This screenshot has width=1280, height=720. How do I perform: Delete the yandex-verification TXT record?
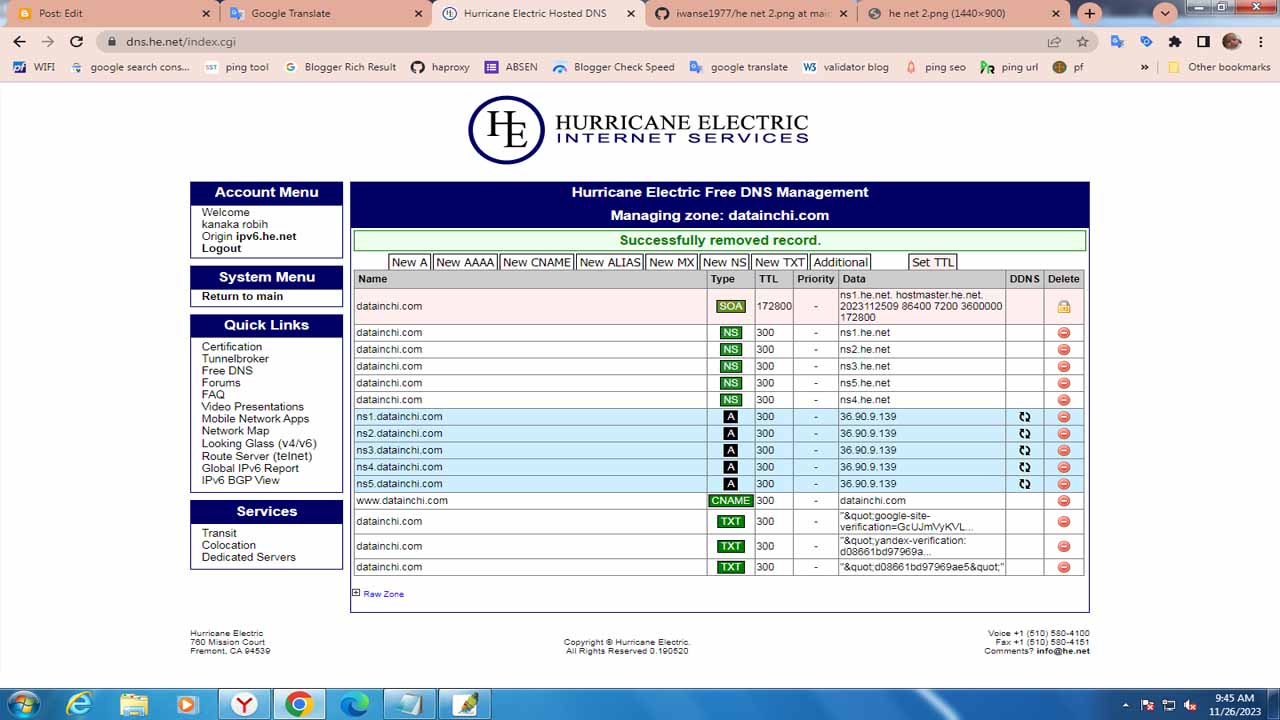pos(1063,546)
